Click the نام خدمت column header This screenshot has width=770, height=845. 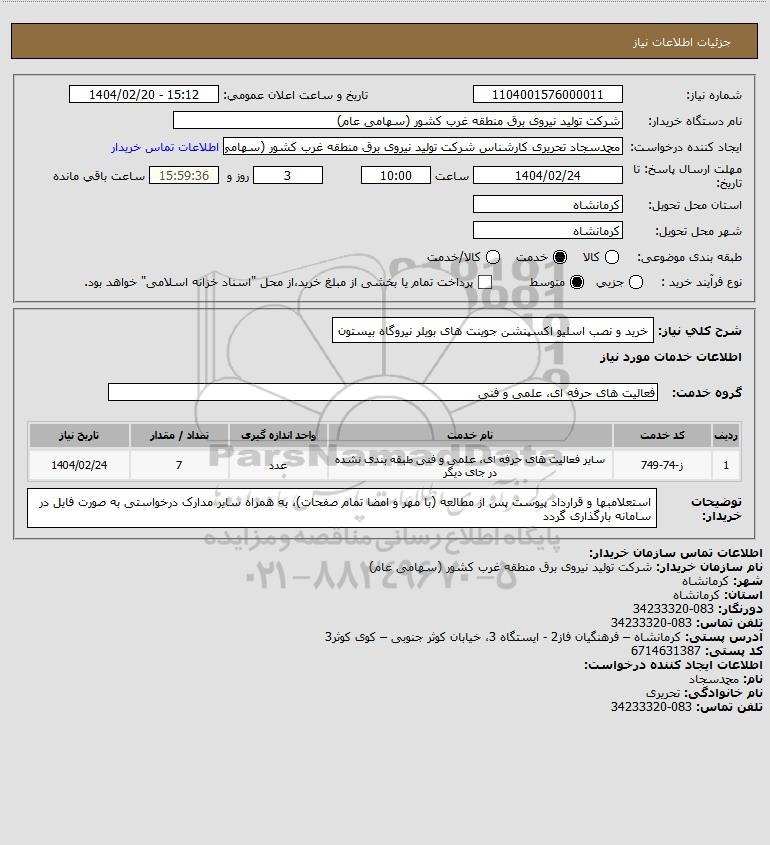pos(470,435)
